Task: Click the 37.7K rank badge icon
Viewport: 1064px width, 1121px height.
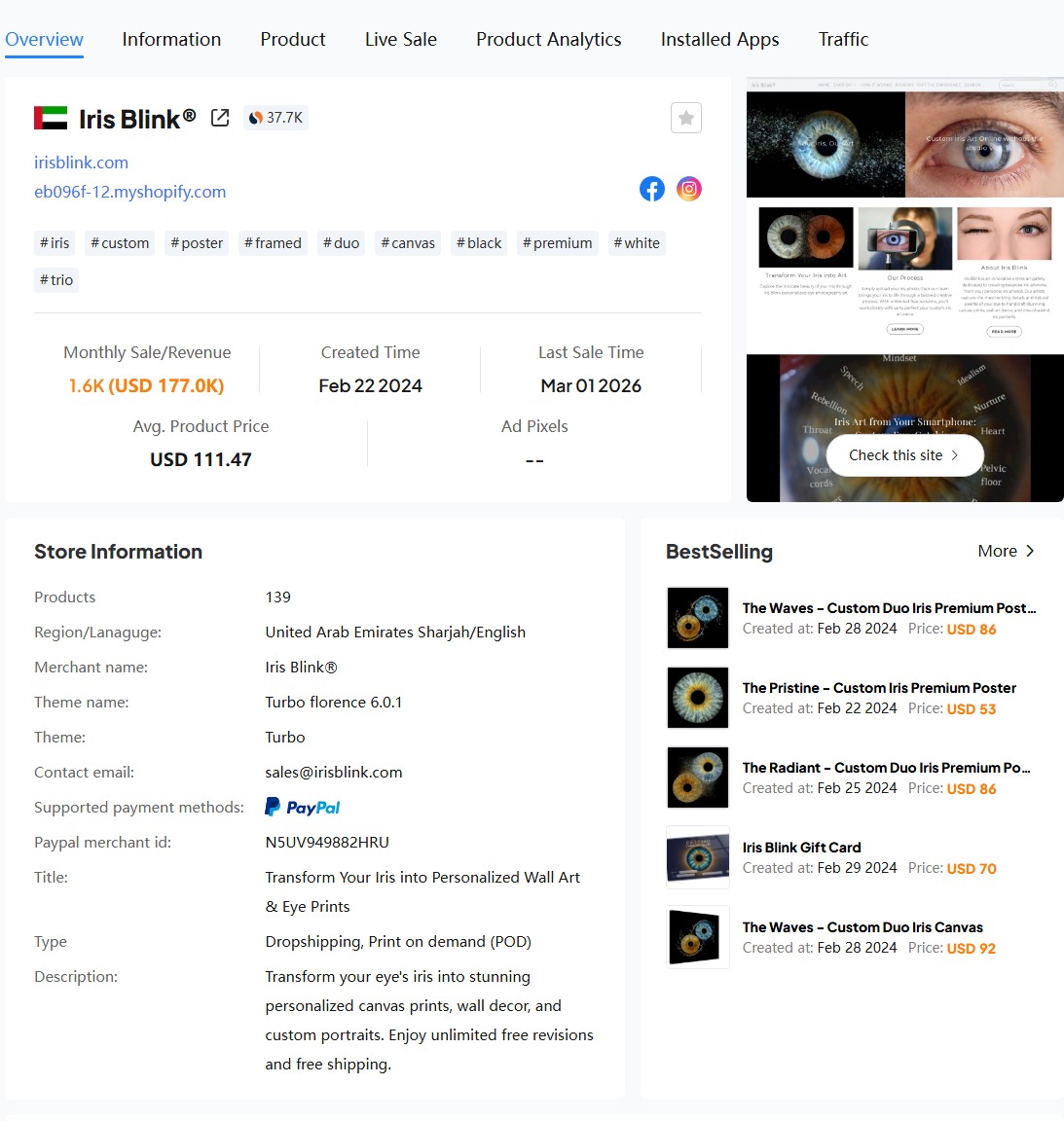Action: [255, 118]
